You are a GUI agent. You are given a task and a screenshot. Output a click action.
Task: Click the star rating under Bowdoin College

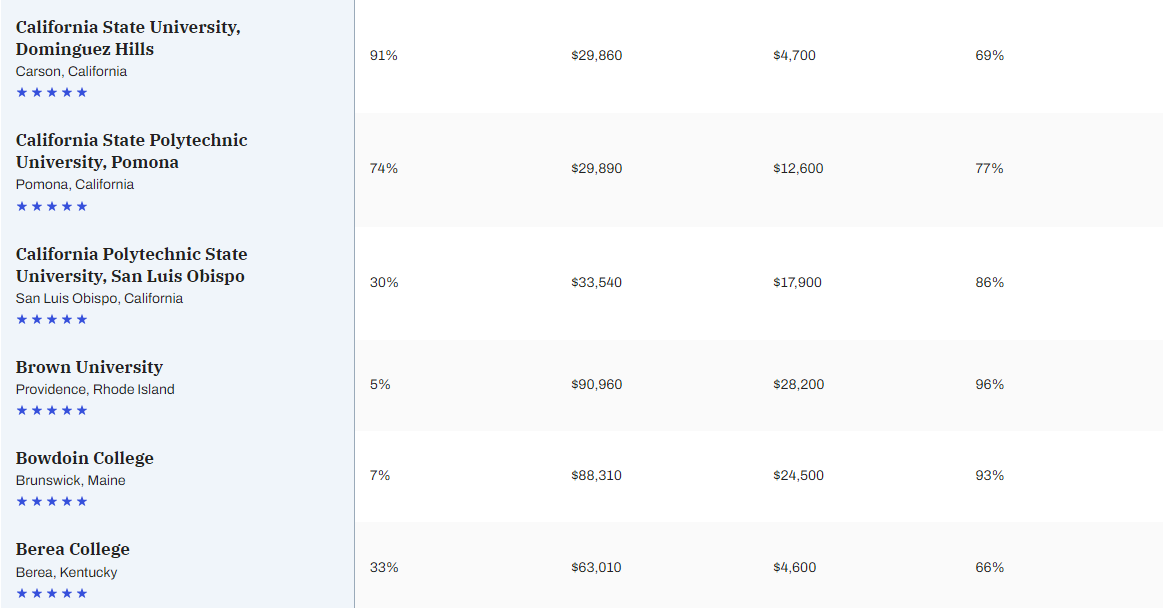(x=52, y=502)
